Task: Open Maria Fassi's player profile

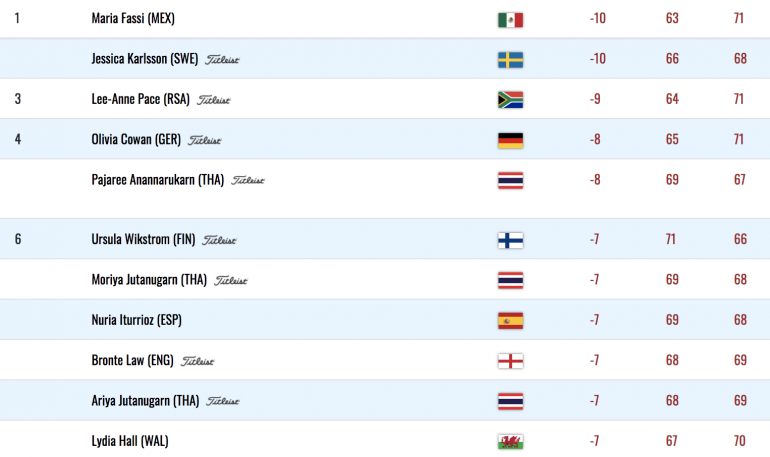Action: pos(133,19)
